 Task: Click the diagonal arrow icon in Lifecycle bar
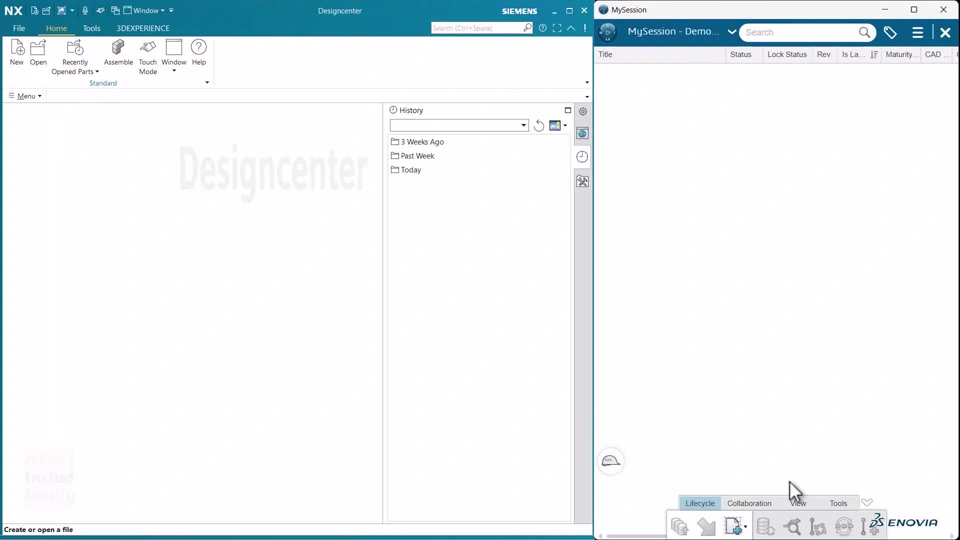coord(707,527)
